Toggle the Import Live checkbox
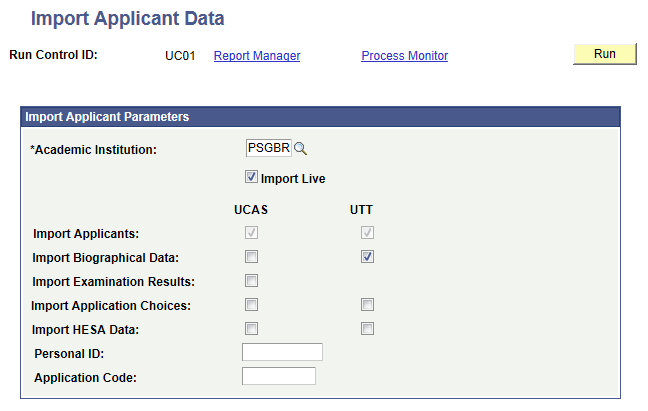Screen dimensions: 648x411 [x=251, y=178]
